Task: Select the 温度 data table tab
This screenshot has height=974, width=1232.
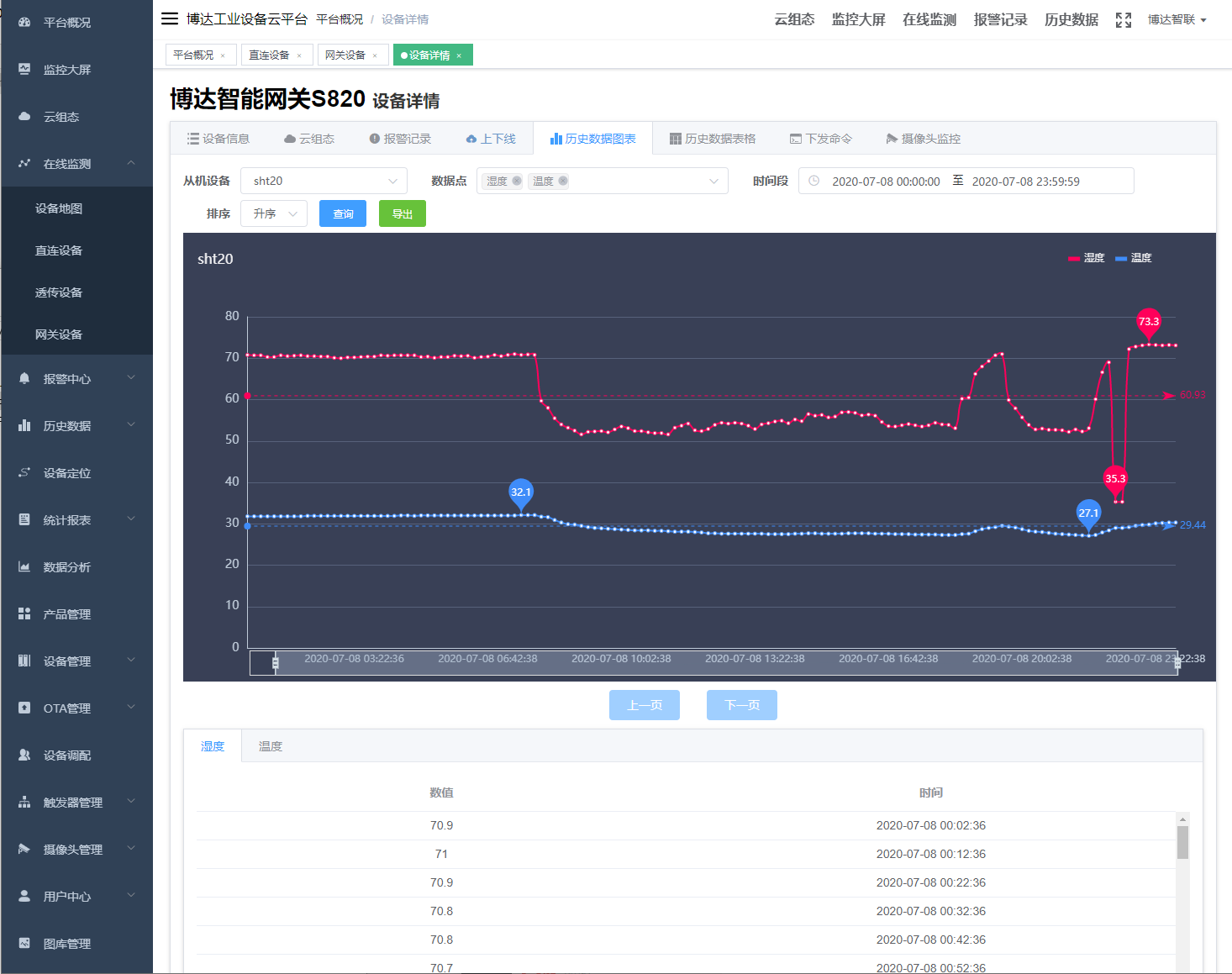Action: click(x=271, y=746)
